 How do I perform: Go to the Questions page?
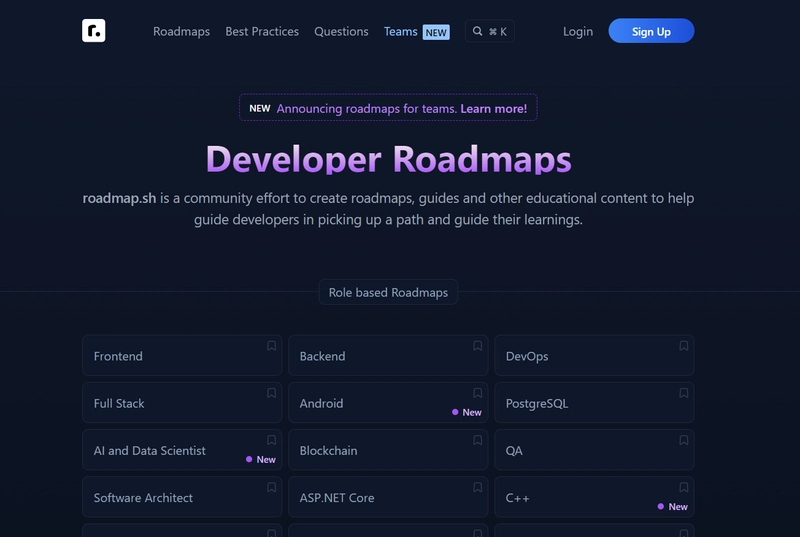[x=341, y=32]
